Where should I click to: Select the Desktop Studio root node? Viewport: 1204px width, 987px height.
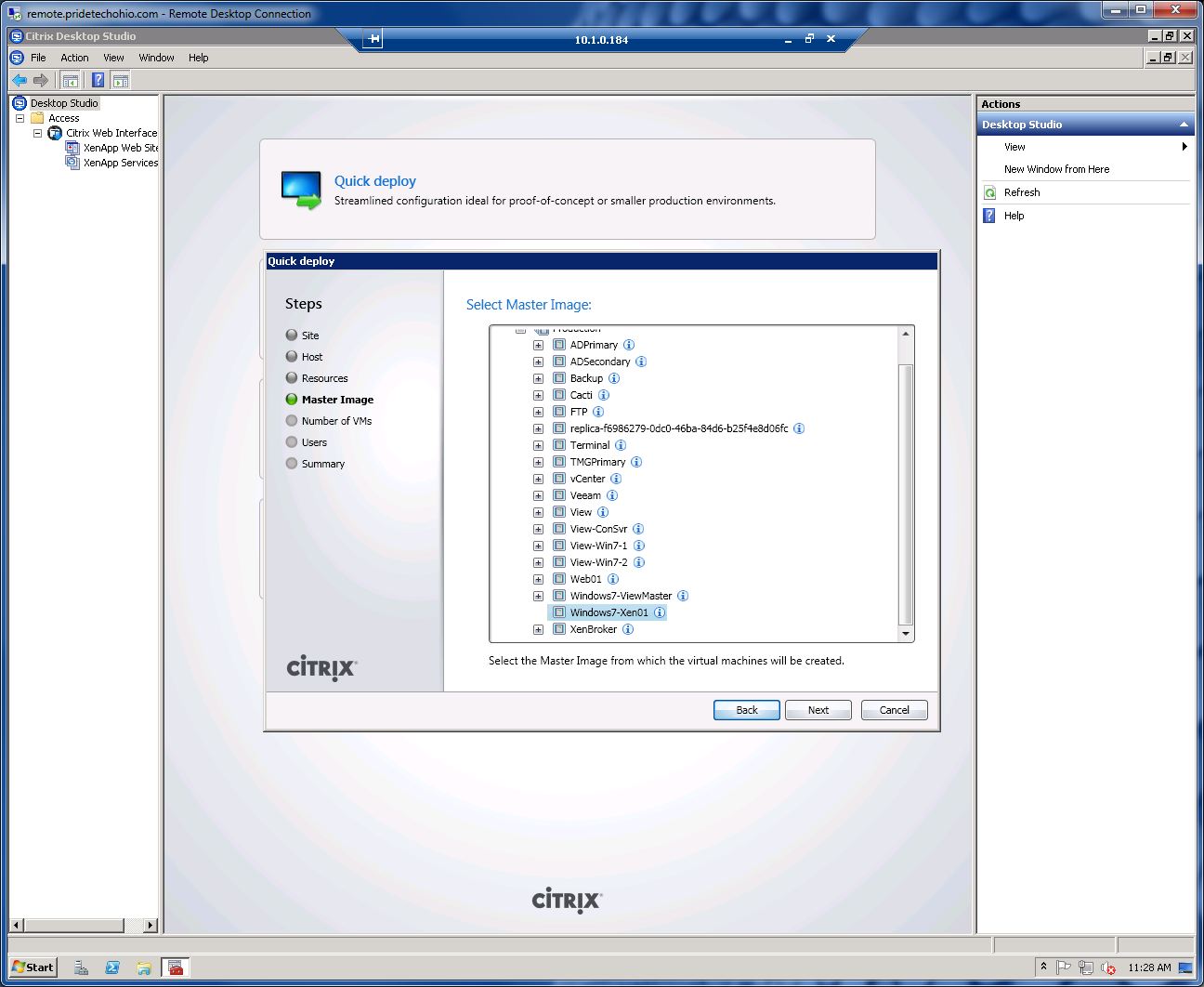64,103
